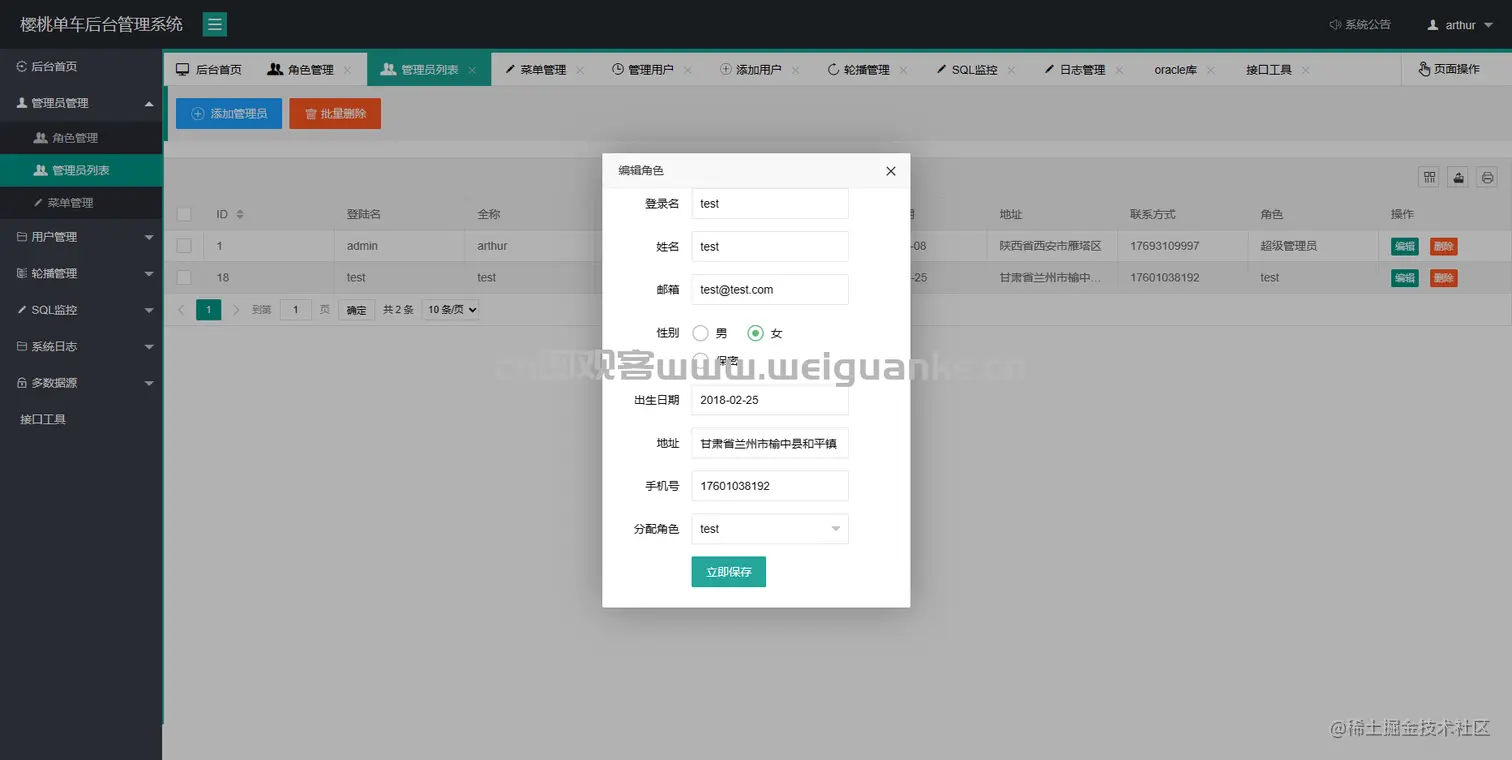Image resolution: width=1512 pixels, height=760 pixels.
Task: Select the 女 gender radio button
Action: coord(756,333)
